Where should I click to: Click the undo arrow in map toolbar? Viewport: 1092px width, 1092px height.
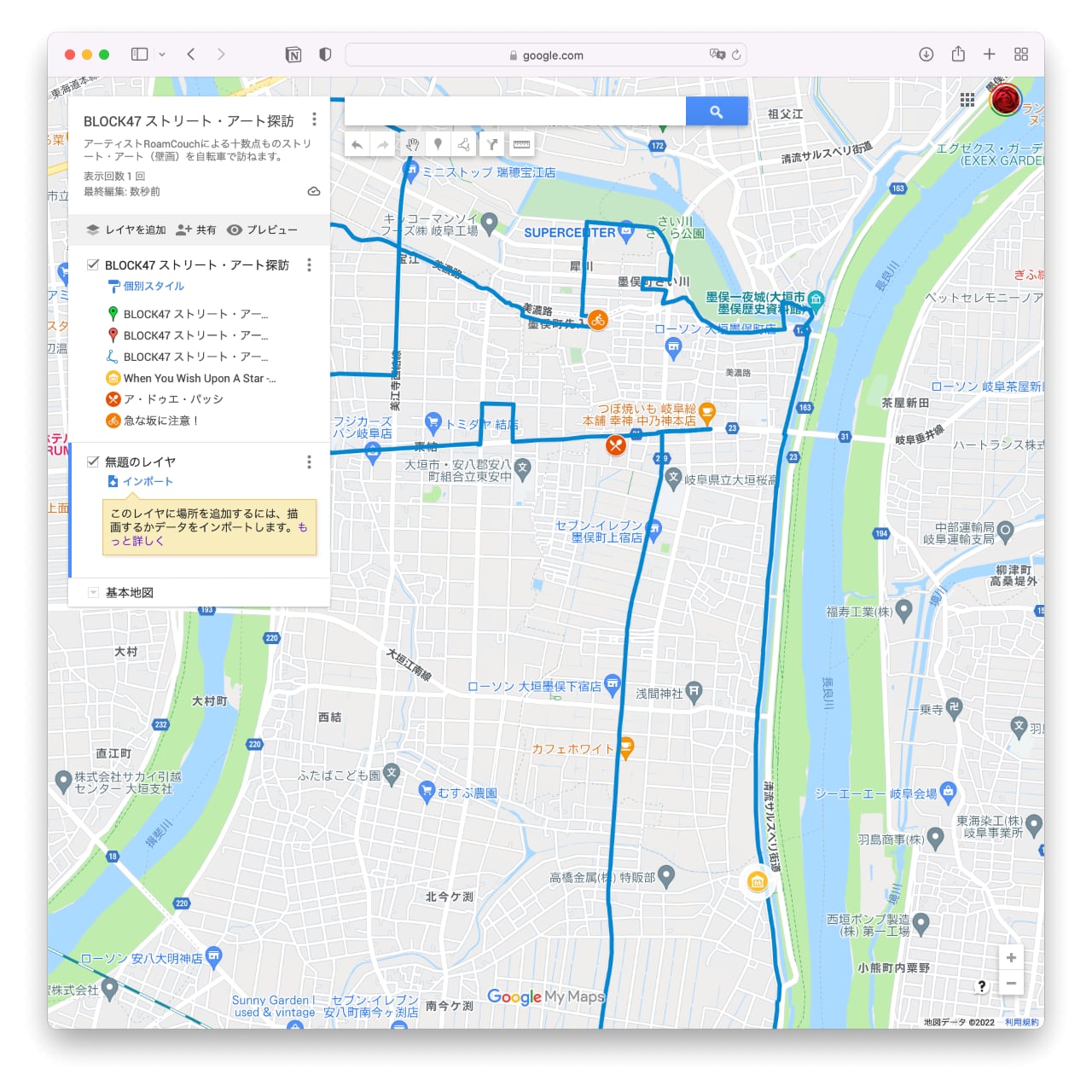click(x=357, y=145)
